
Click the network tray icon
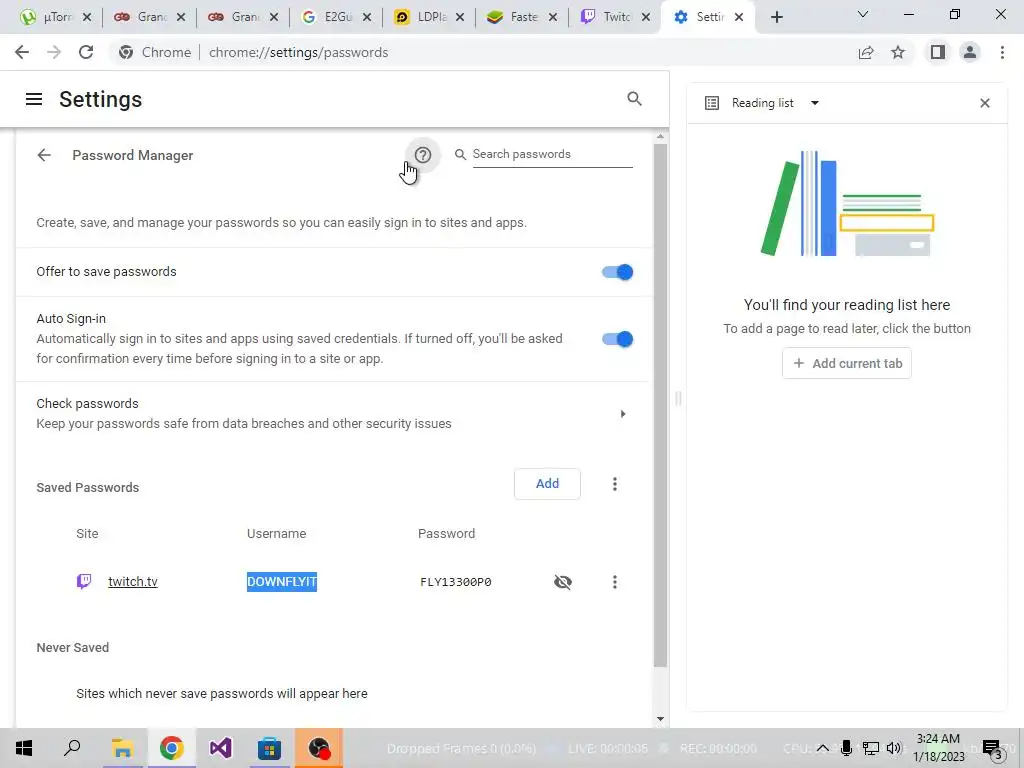click(871, 748)
